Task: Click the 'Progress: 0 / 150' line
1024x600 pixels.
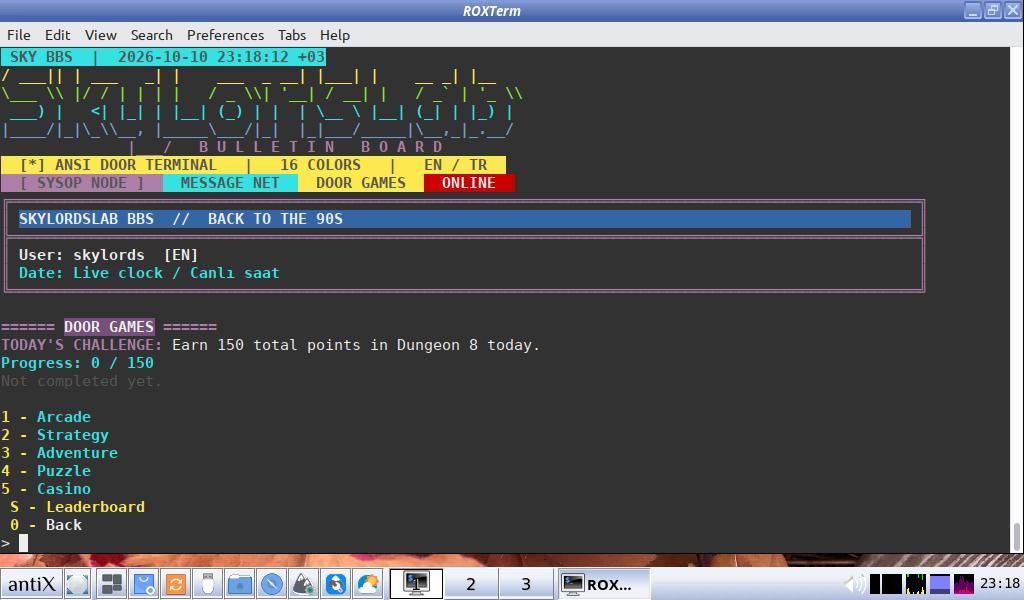Action: [x=77, y=363]
